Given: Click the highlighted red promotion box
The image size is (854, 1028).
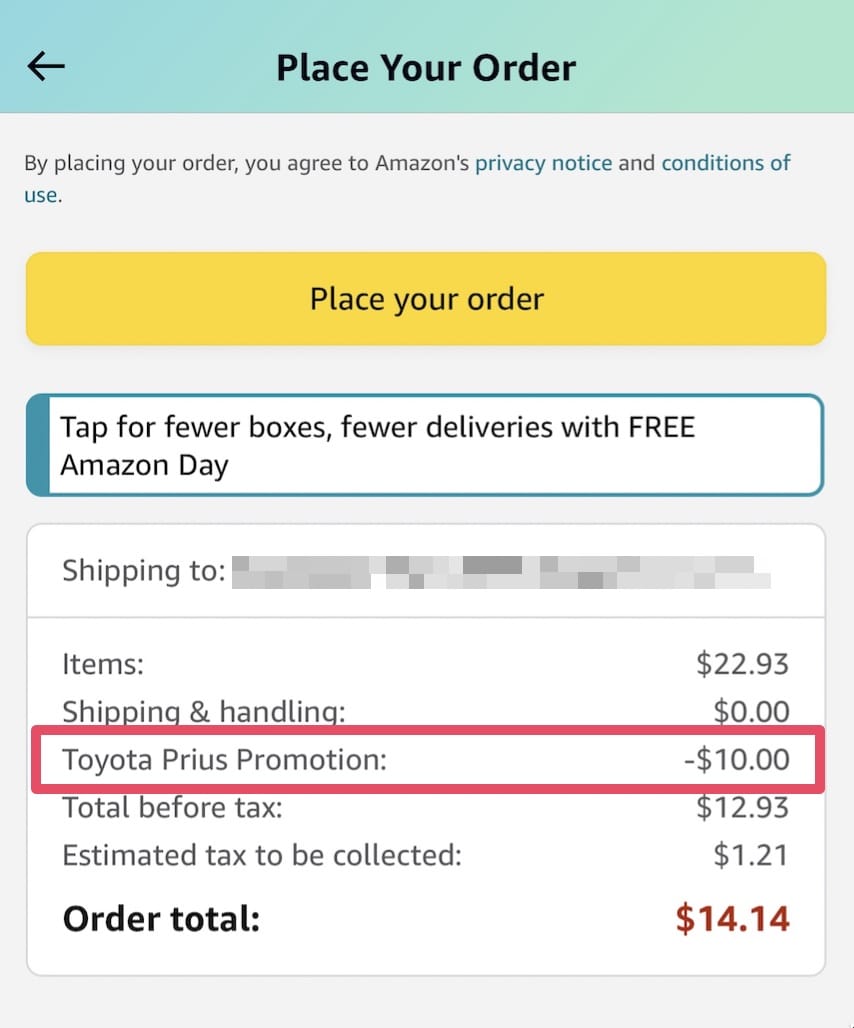Looking at the screenshot, I should point(427,759).
